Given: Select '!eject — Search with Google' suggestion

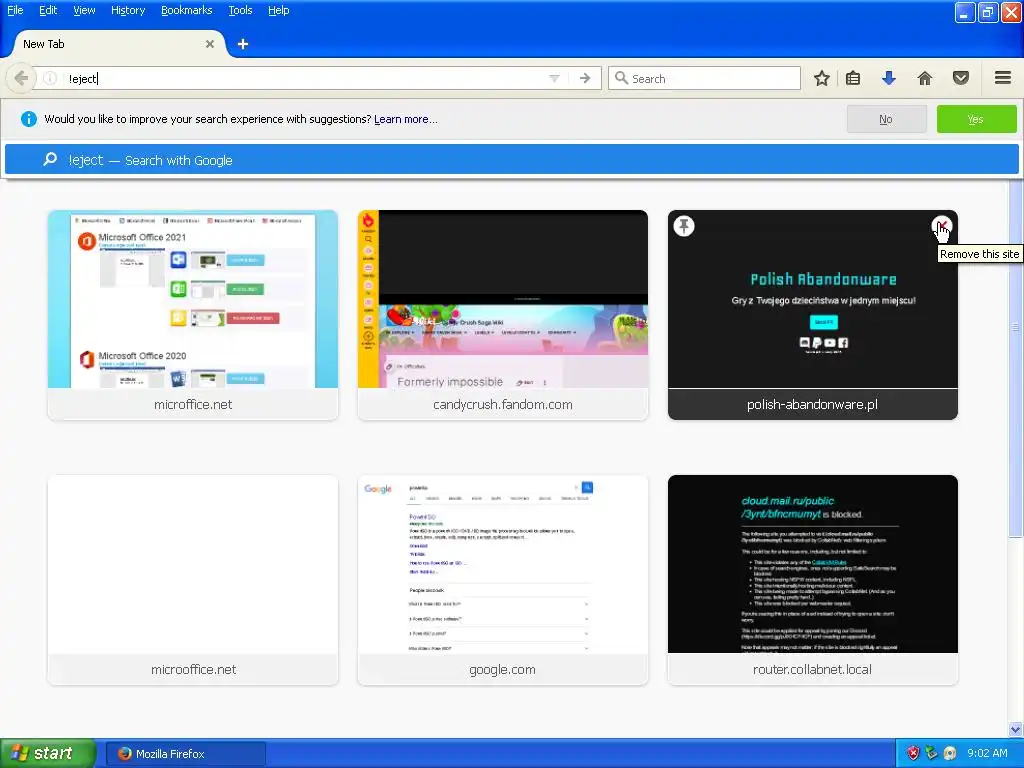Looking at the screenshot, I should tap(511, 160).
